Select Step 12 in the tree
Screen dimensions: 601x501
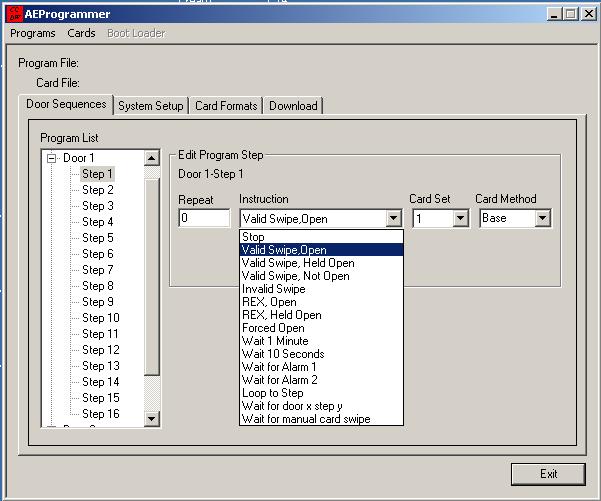click(x=101, y=350)
